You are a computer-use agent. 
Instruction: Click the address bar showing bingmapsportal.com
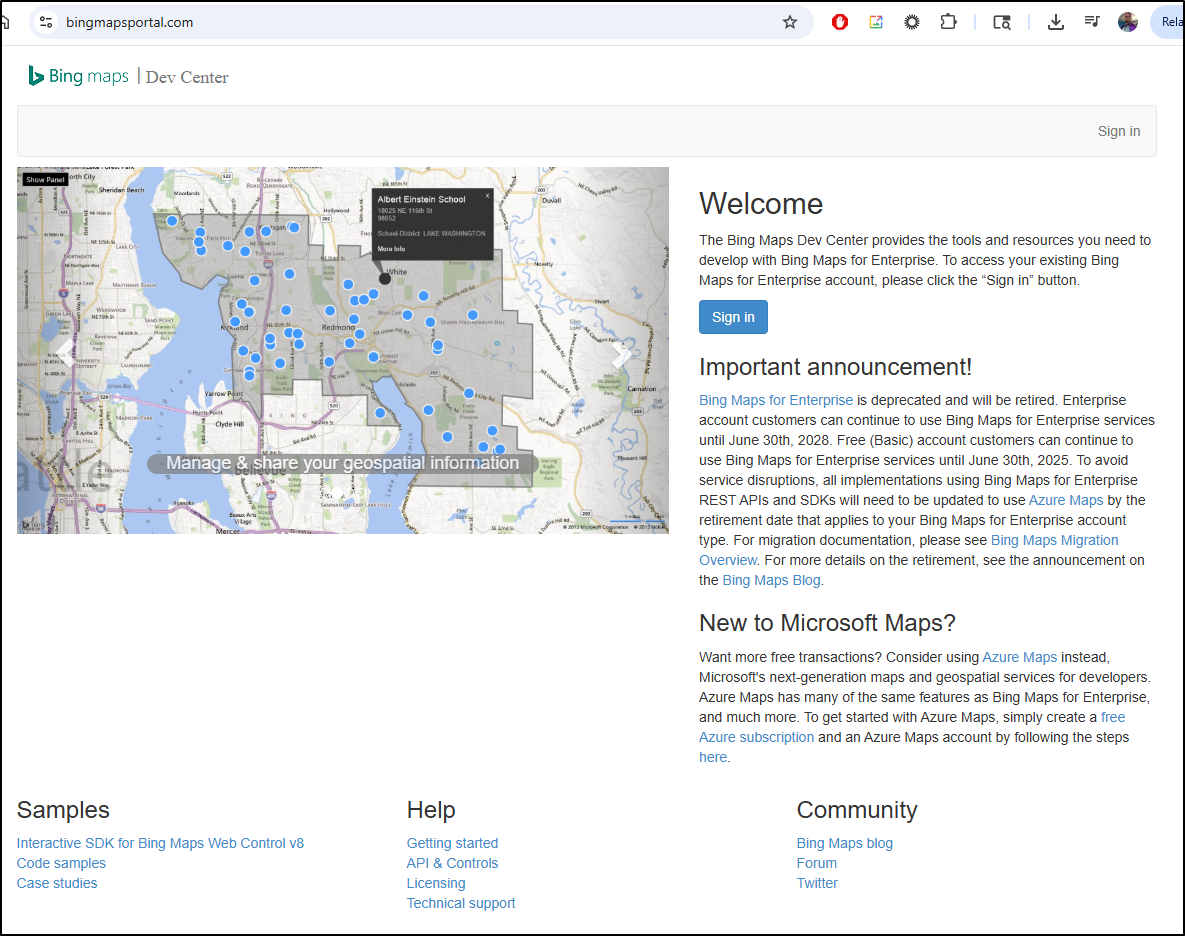(400, 22)
